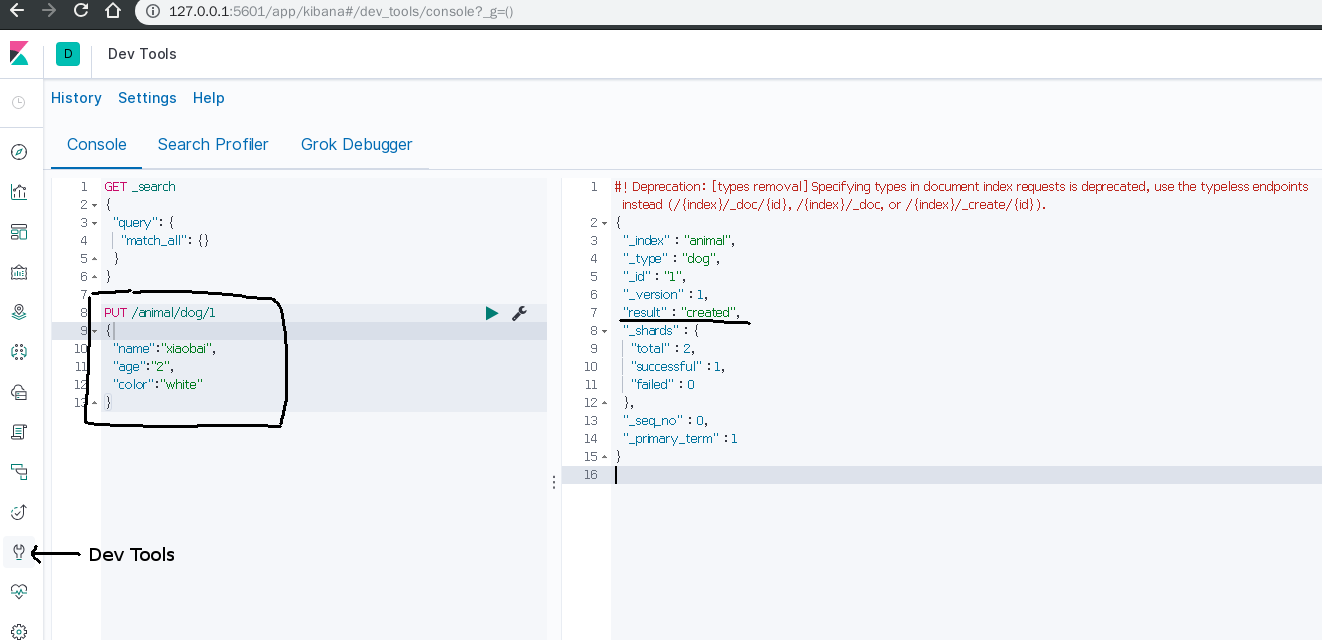Viewport: 1322px width, 640px height.
Task: Switch to the Search Profiler tab
Action: tap(213, 144)
